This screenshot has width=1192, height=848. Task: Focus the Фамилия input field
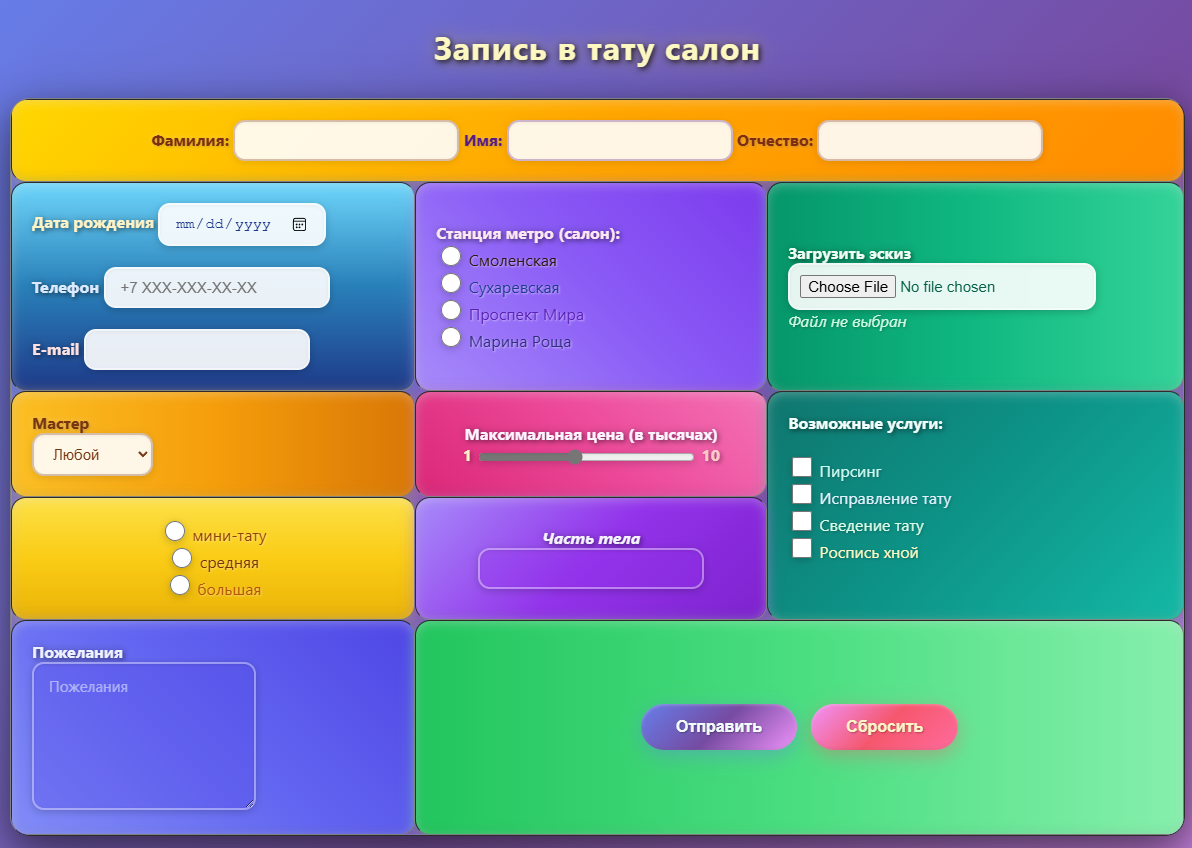click(346, 141)
